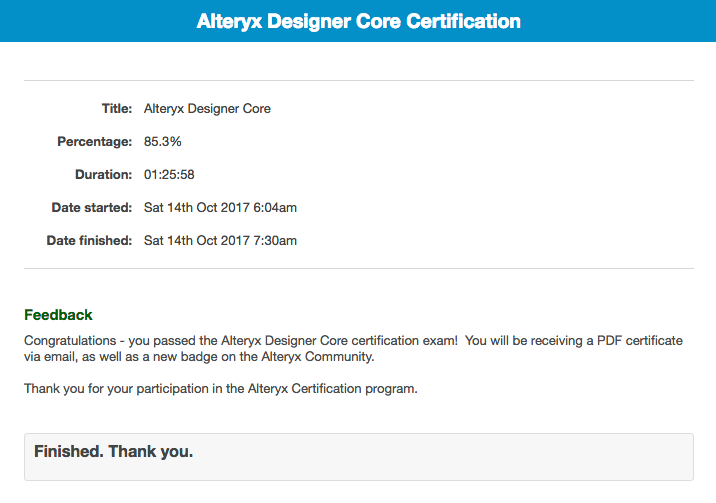The image size is (716, 503).
Task: Click the "Alteryx Designer Core Certification" header title
Action: click(358, 21)
